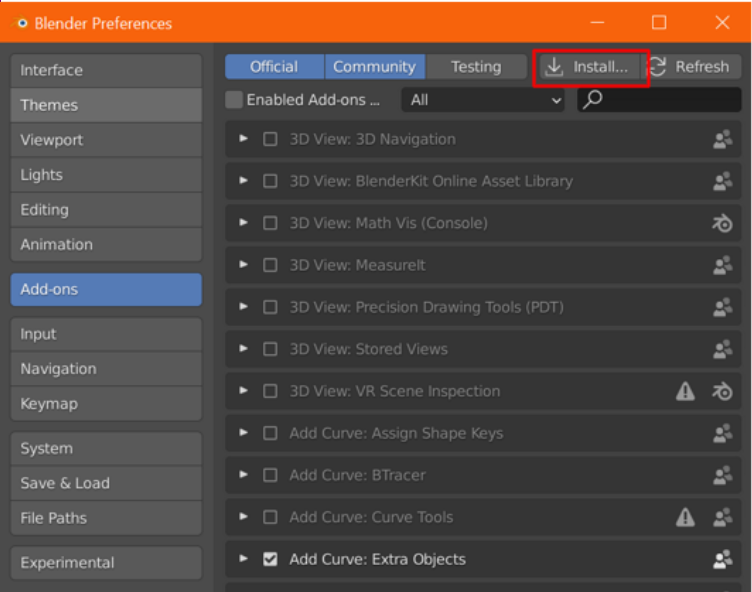Enable the BTracer add-on checkbox

(x=270, y=475)
